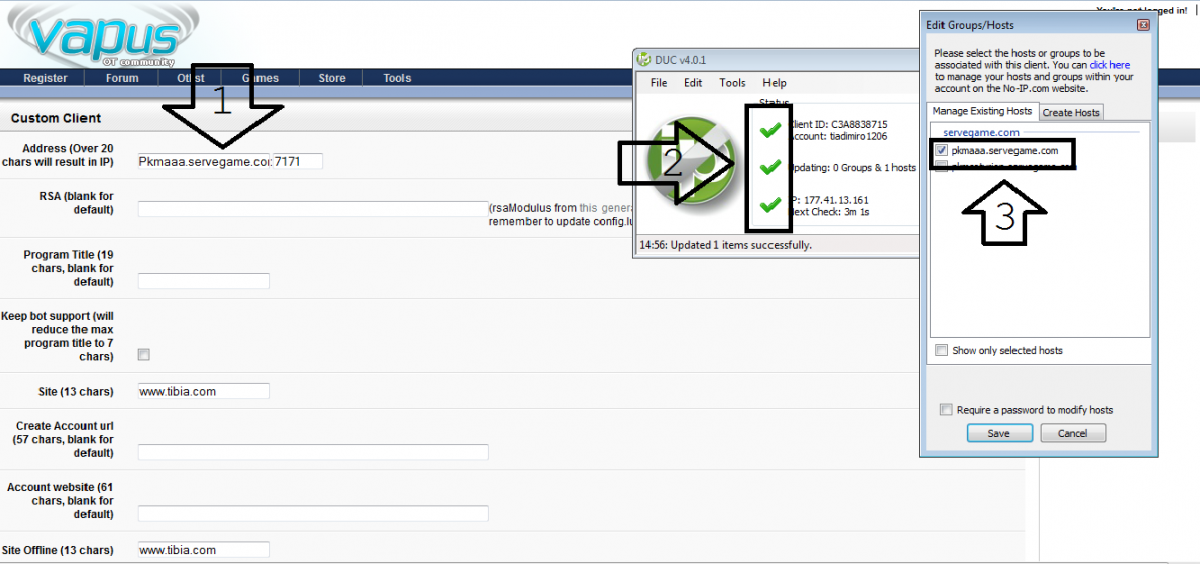Enable Require a password to modify hosts

click(946, 409)
